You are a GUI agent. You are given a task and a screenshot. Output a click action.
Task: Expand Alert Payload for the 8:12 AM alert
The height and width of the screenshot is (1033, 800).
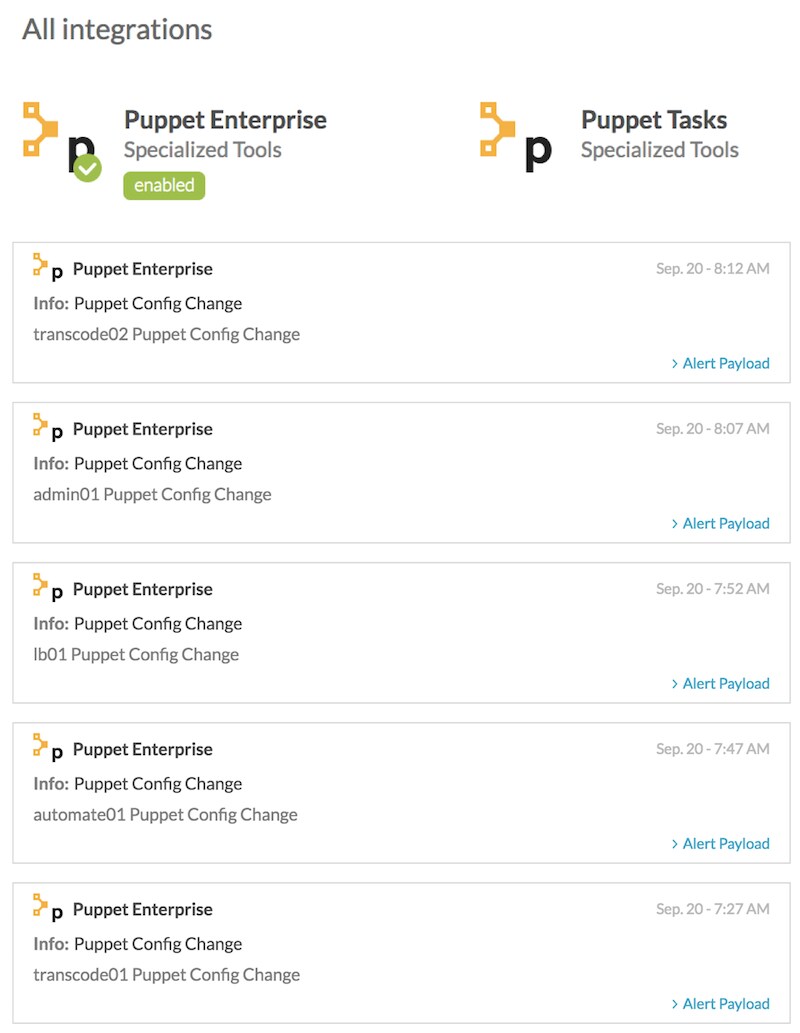(x=720, y=363)
